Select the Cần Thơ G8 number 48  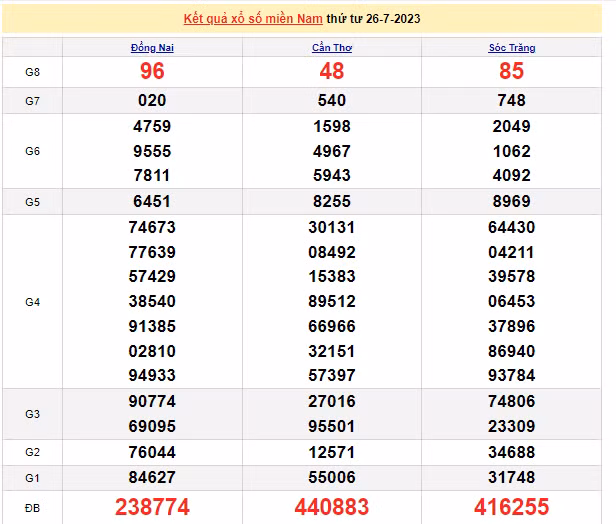coord(331,72)
